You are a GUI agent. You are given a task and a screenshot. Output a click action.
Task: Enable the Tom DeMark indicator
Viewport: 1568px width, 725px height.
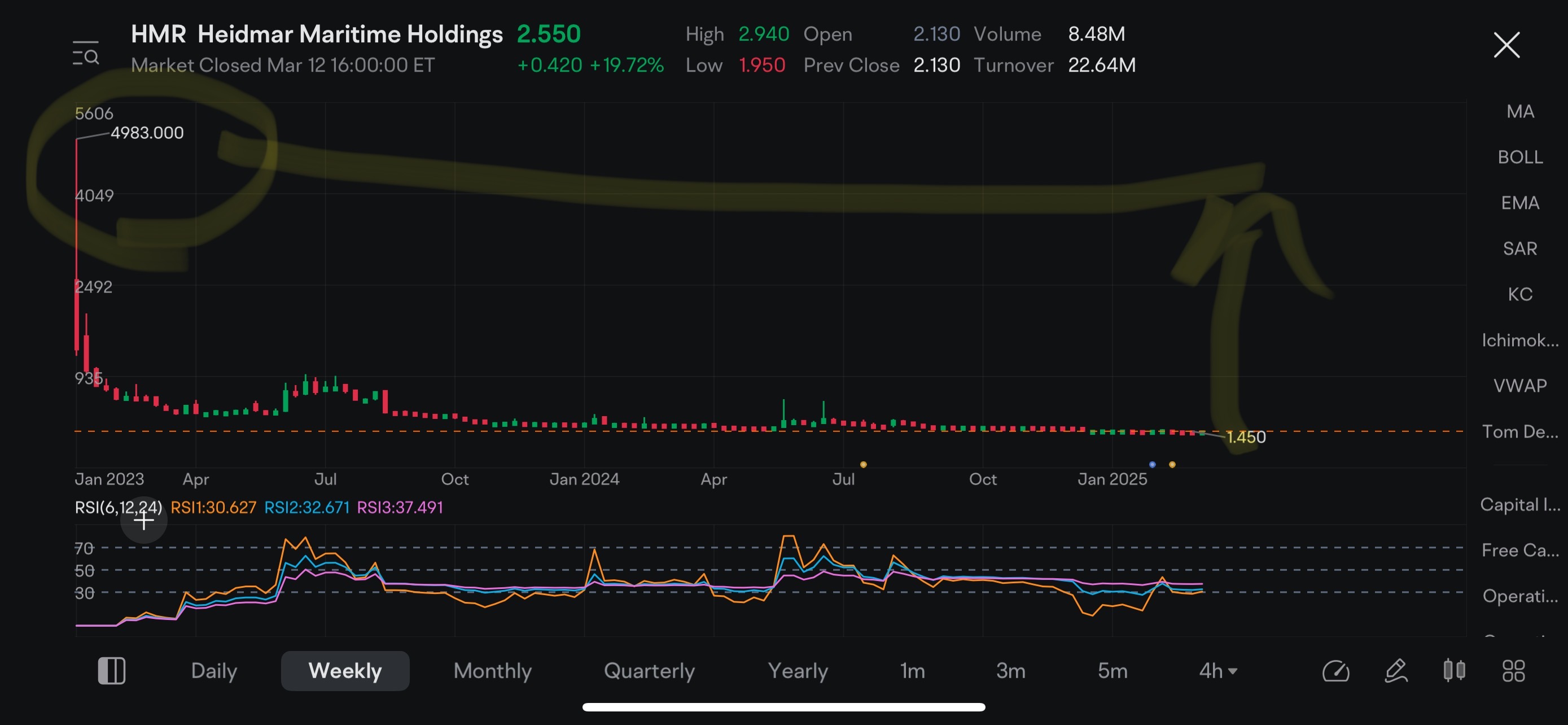coord(1520,431)
